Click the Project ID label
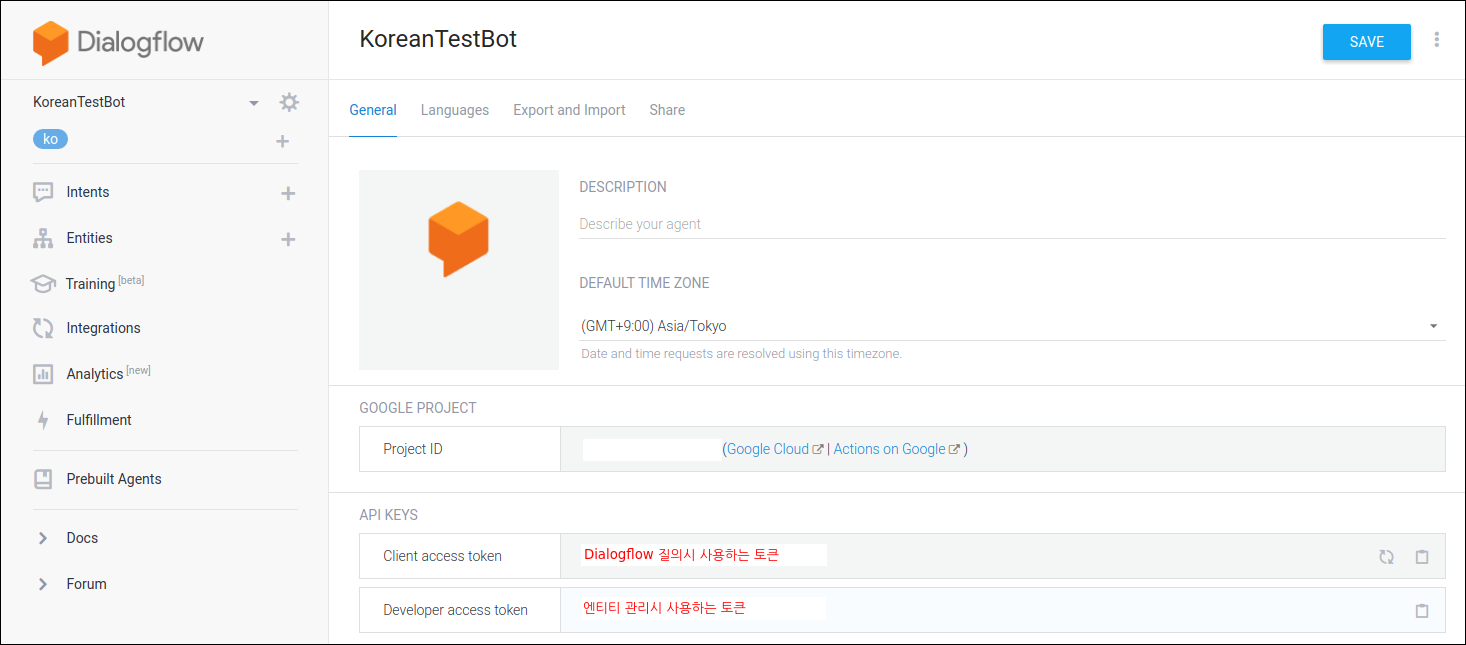Viewport: 1466px width, 645px height. tap(413, 449)
